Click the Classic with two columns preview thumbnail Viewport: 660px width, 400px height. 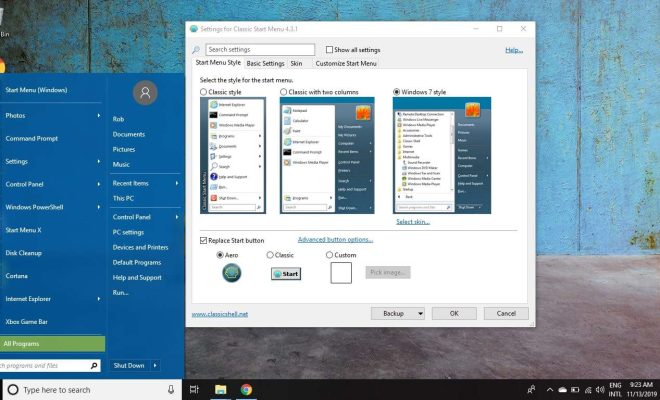[x=327, y=155]
